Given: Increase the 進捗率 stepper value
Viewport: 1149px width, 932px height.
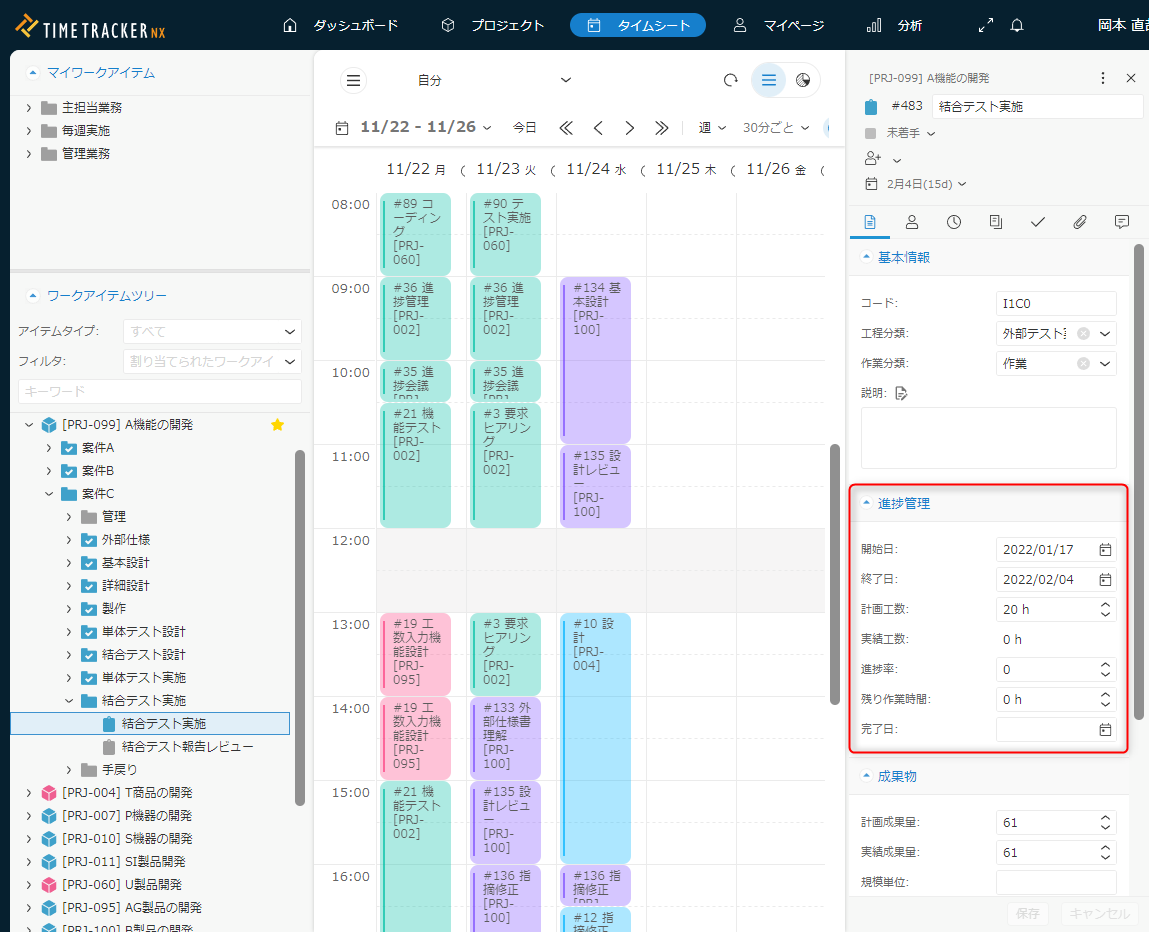Looking at the screenshot, I should click(1105, 664).
